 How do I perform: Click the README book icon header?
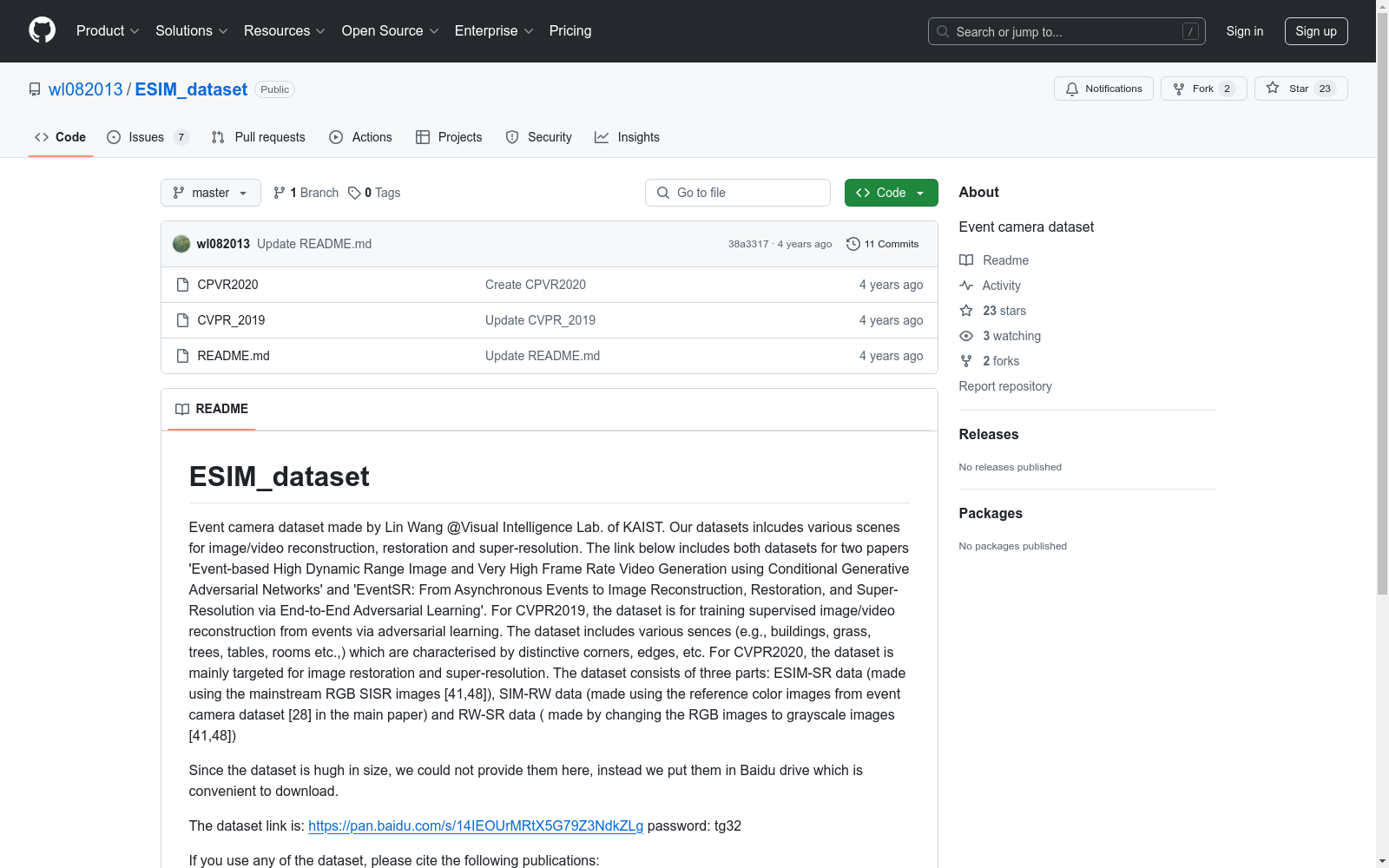click(x=182, y=409)
